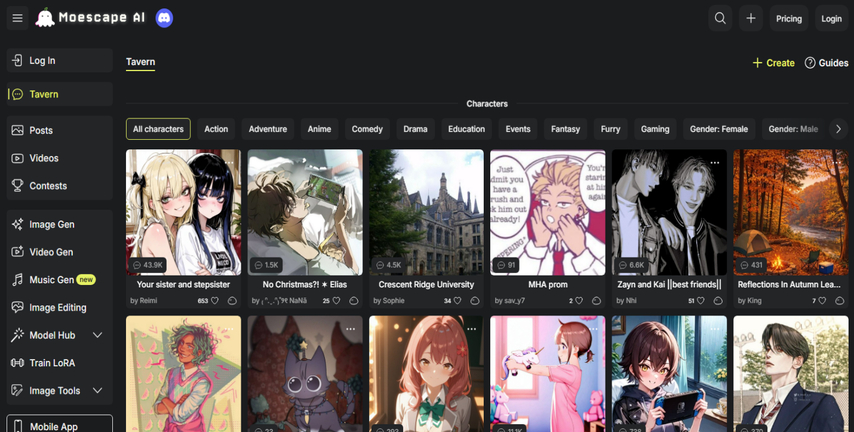Open Contests from the sidebar
Screen dimensions: 854x432
coord(48,186)
